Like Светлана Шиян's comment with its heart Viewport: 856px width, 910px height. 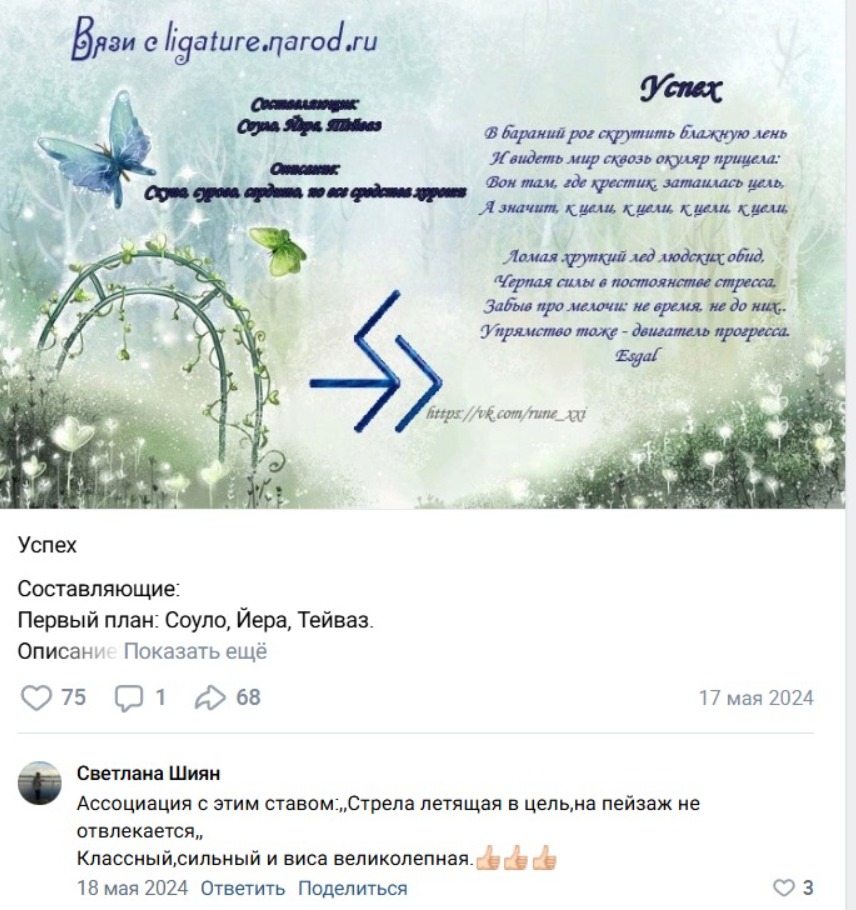pos(783,887)
